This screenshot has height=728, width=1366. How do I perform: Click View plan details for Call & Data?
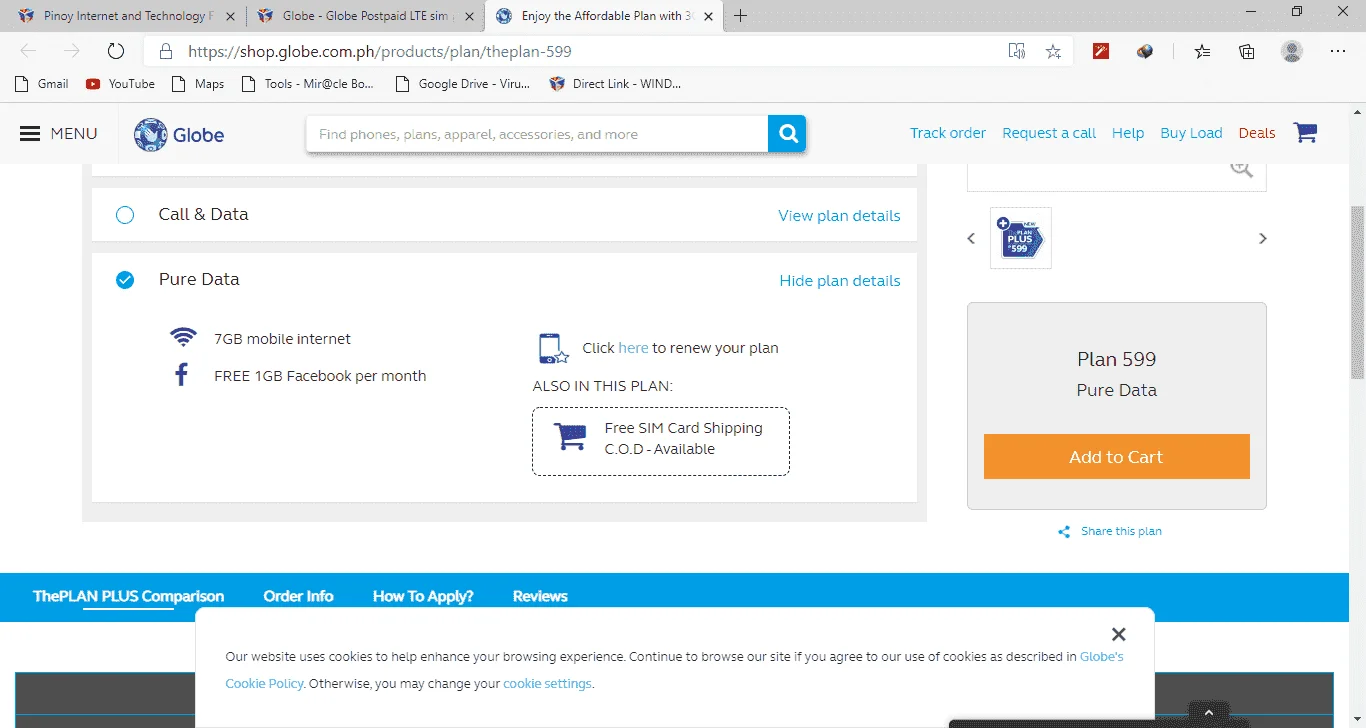click(x=839, y=216)
